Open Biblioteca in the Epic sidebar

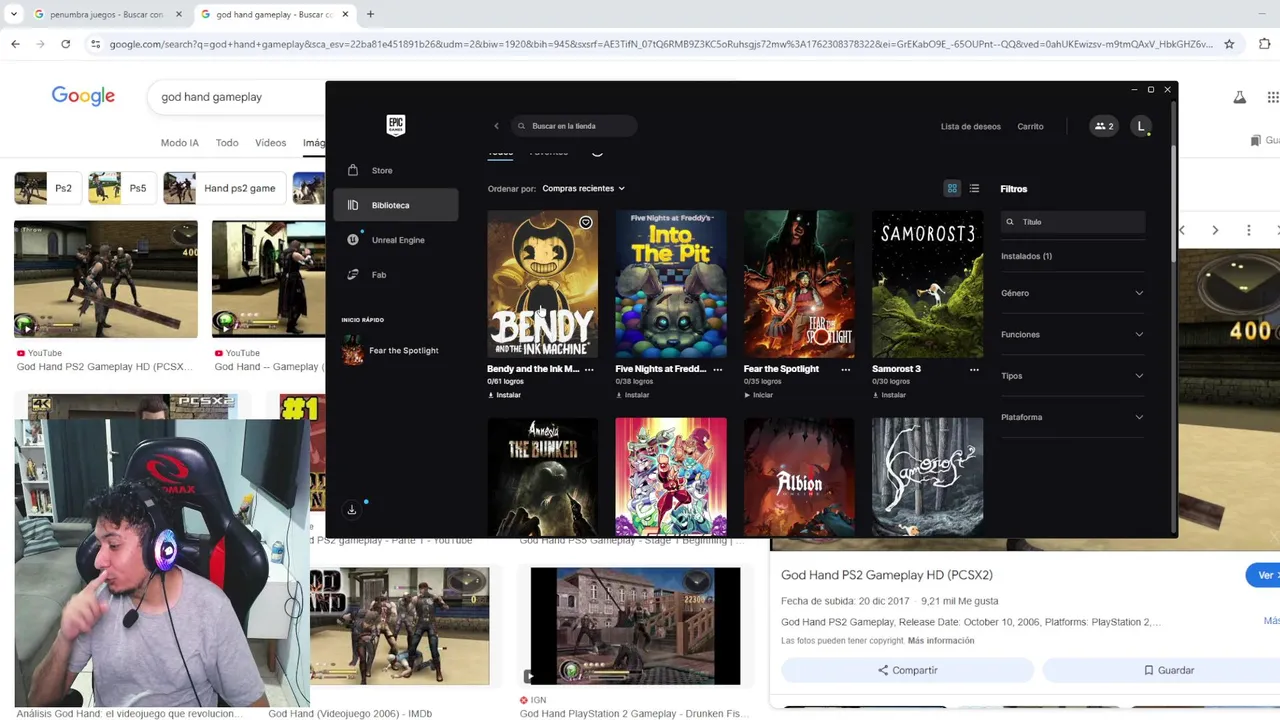pyautogui.click(x=396, y=205)
